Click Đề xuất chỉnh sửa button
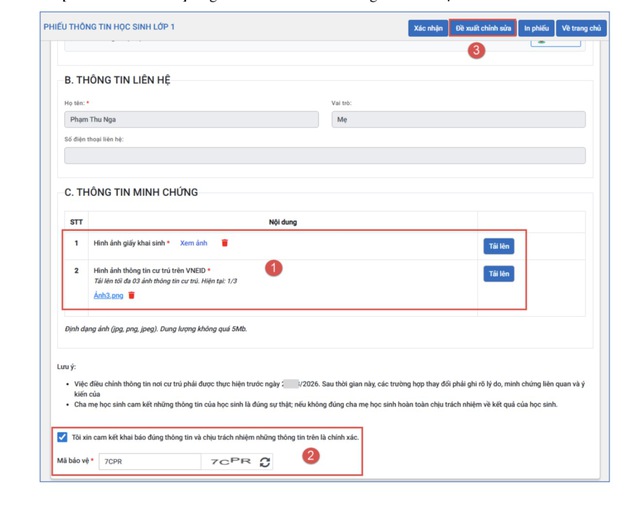 pyautogui.click(x=483, y=28)
